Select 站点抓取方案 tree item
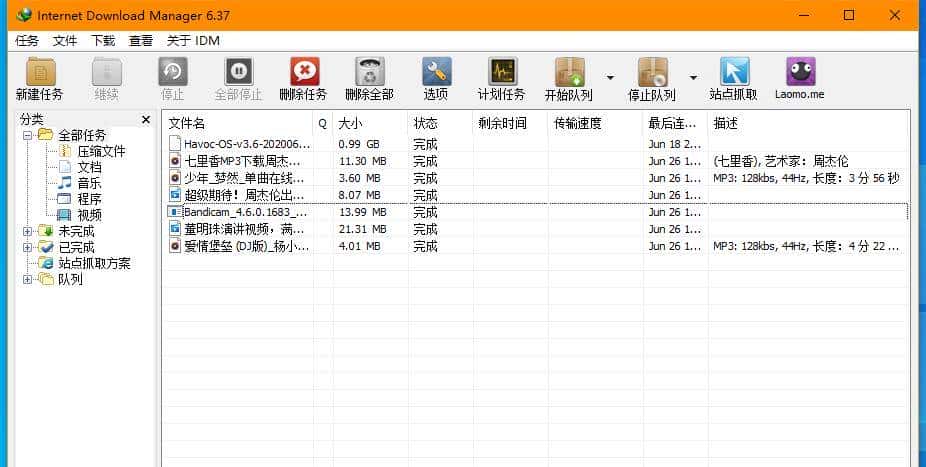The image size is (926, 467). [x=94, y=263]
